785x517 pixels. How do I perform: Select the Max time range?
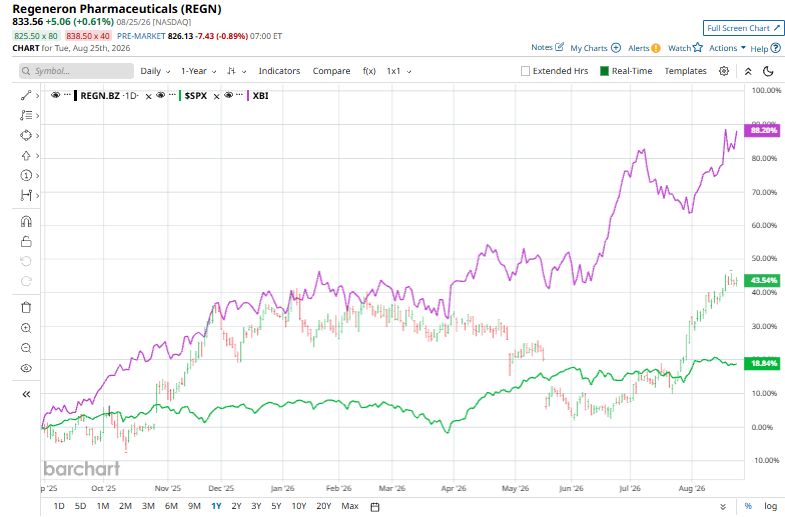click(x=350, y=506)
